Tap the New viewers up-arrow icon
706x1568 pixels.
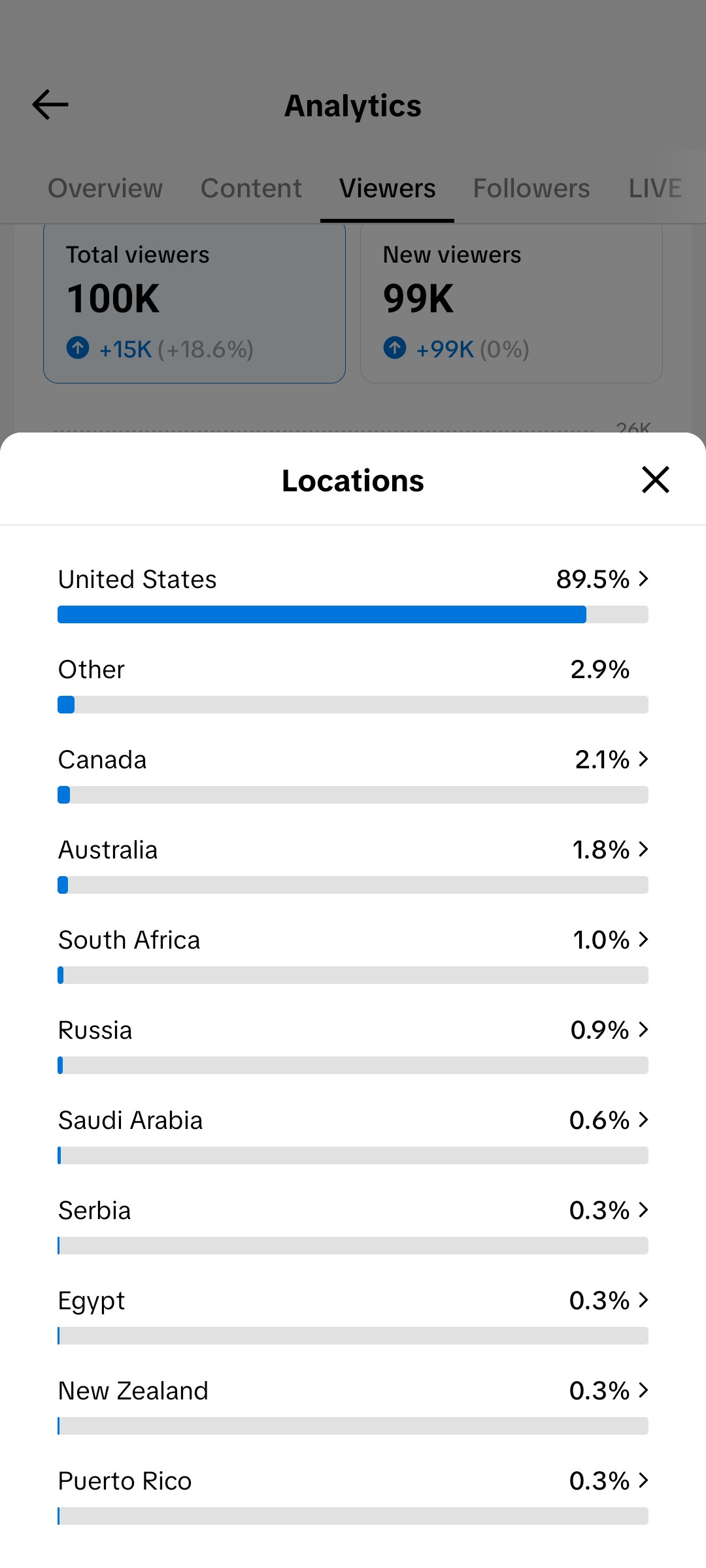pyautogui.click(x=395, y=348)
